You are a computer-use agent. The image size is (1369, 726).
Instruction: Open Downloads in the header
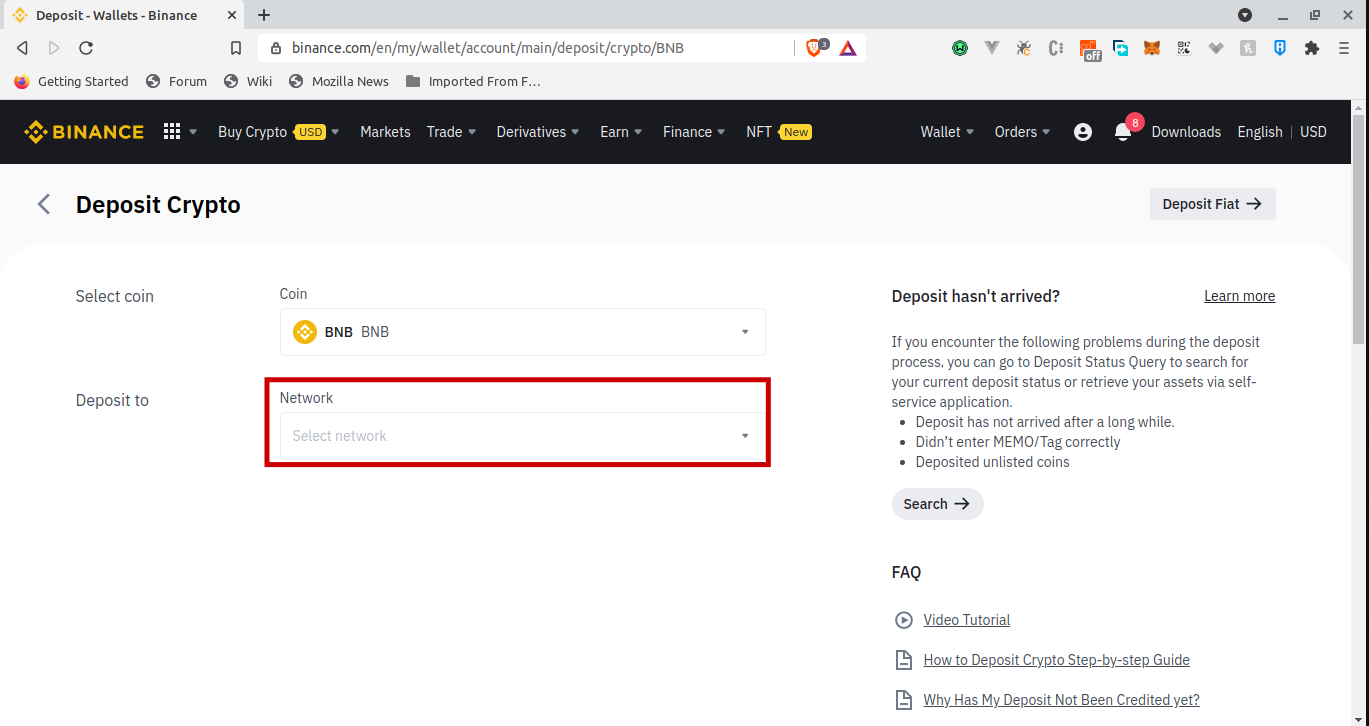point(1186,132)
